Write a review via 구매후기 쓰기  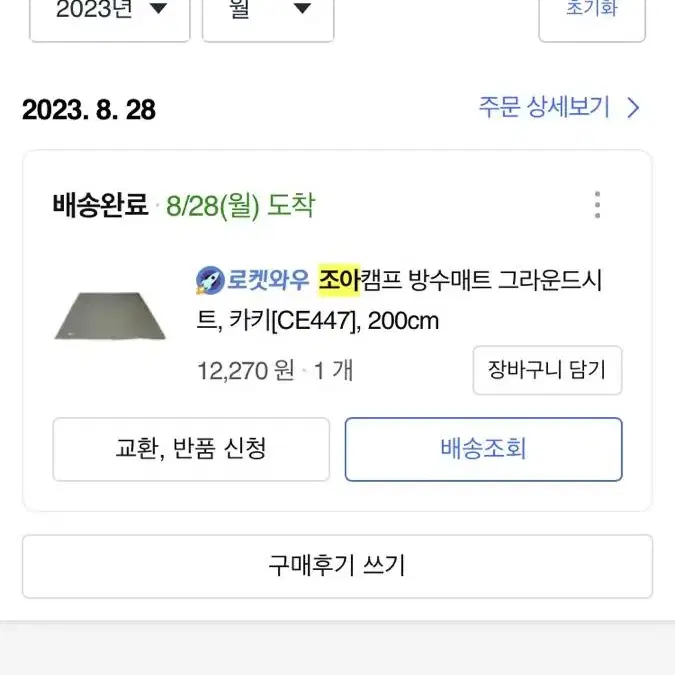coord(337,566)
